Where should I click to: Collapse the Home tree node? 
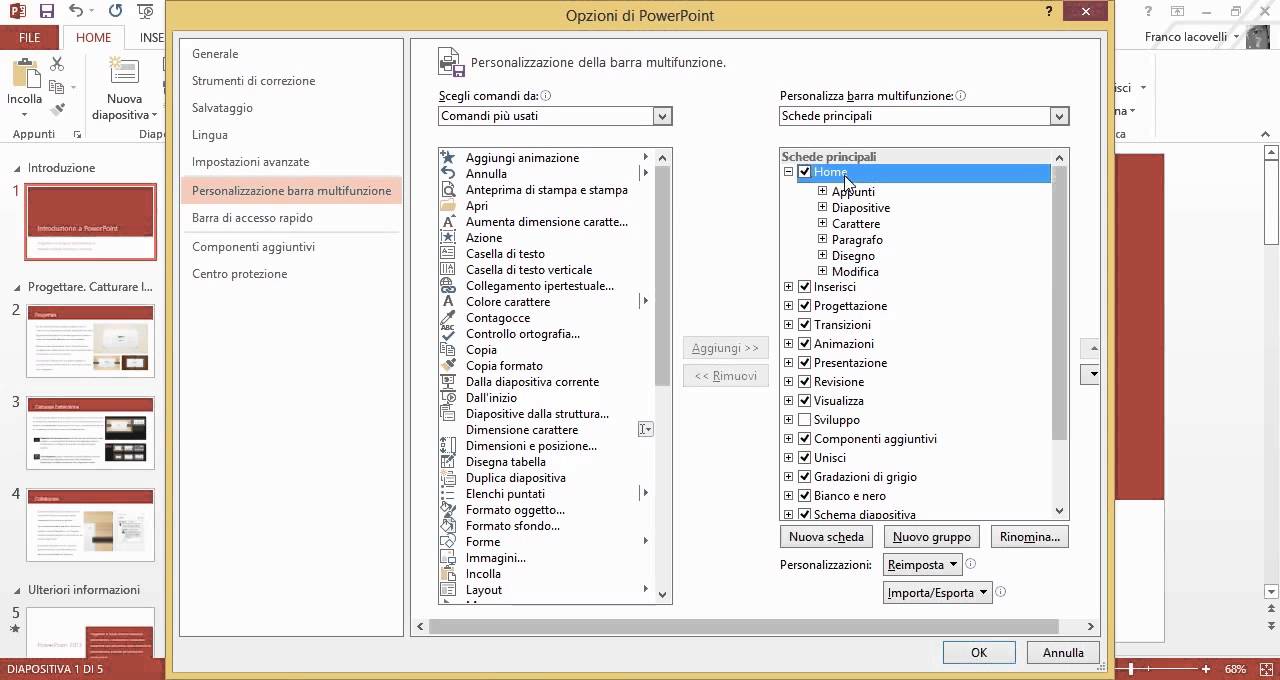tap(788, 173)
